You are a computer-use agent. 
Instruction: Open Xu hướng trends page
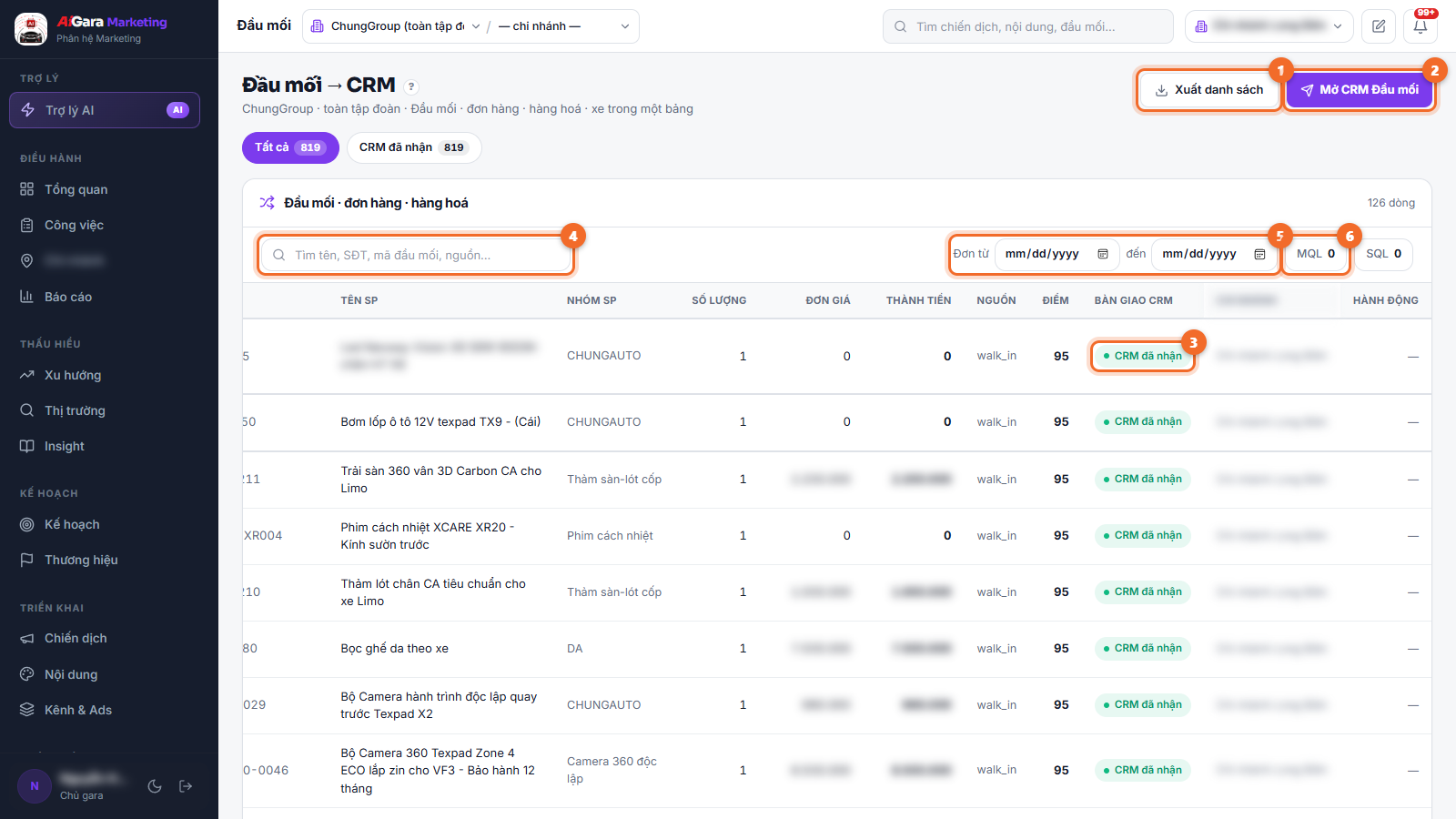105,375
